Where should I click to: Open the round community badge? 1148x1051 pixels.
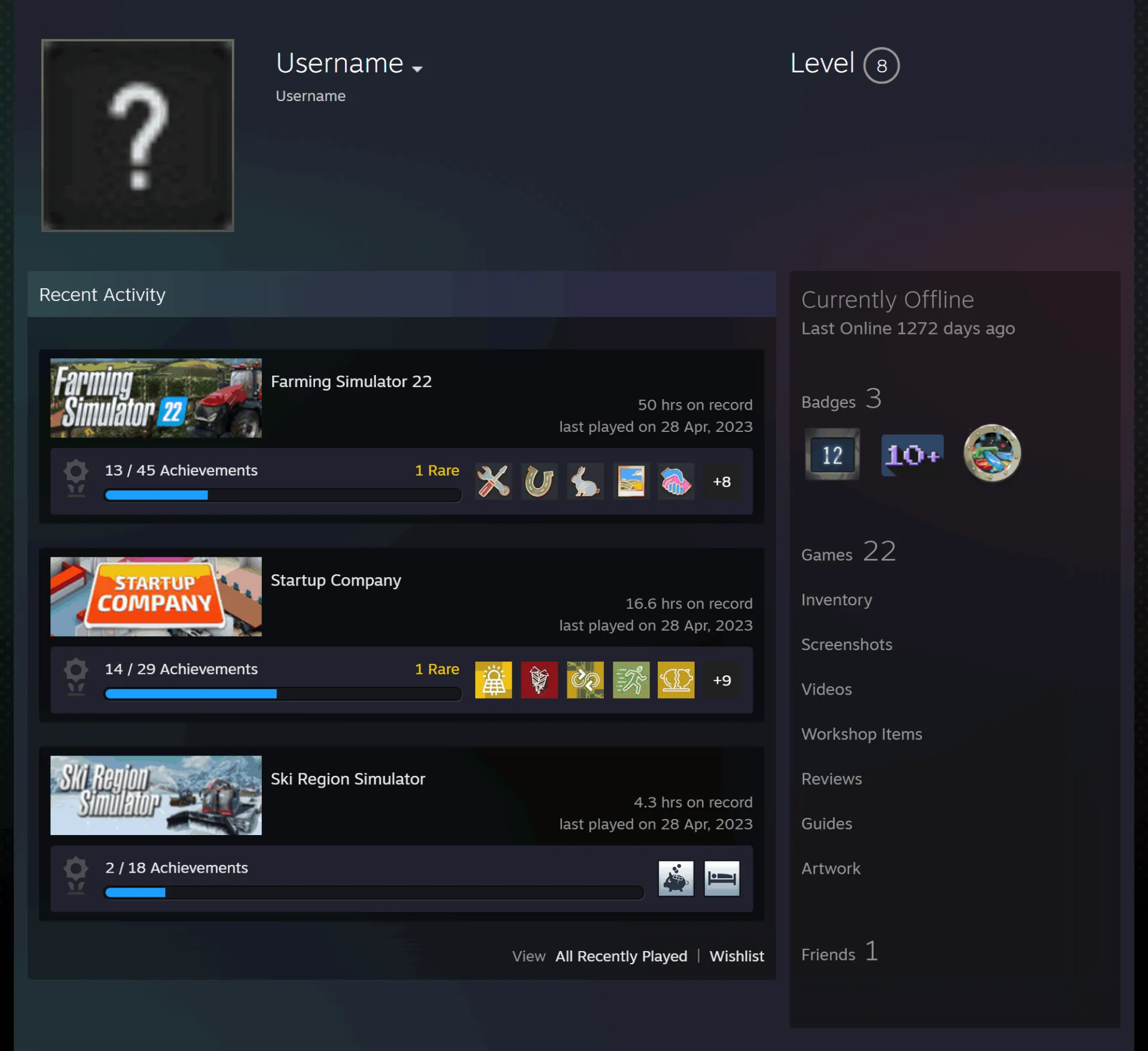992,453
